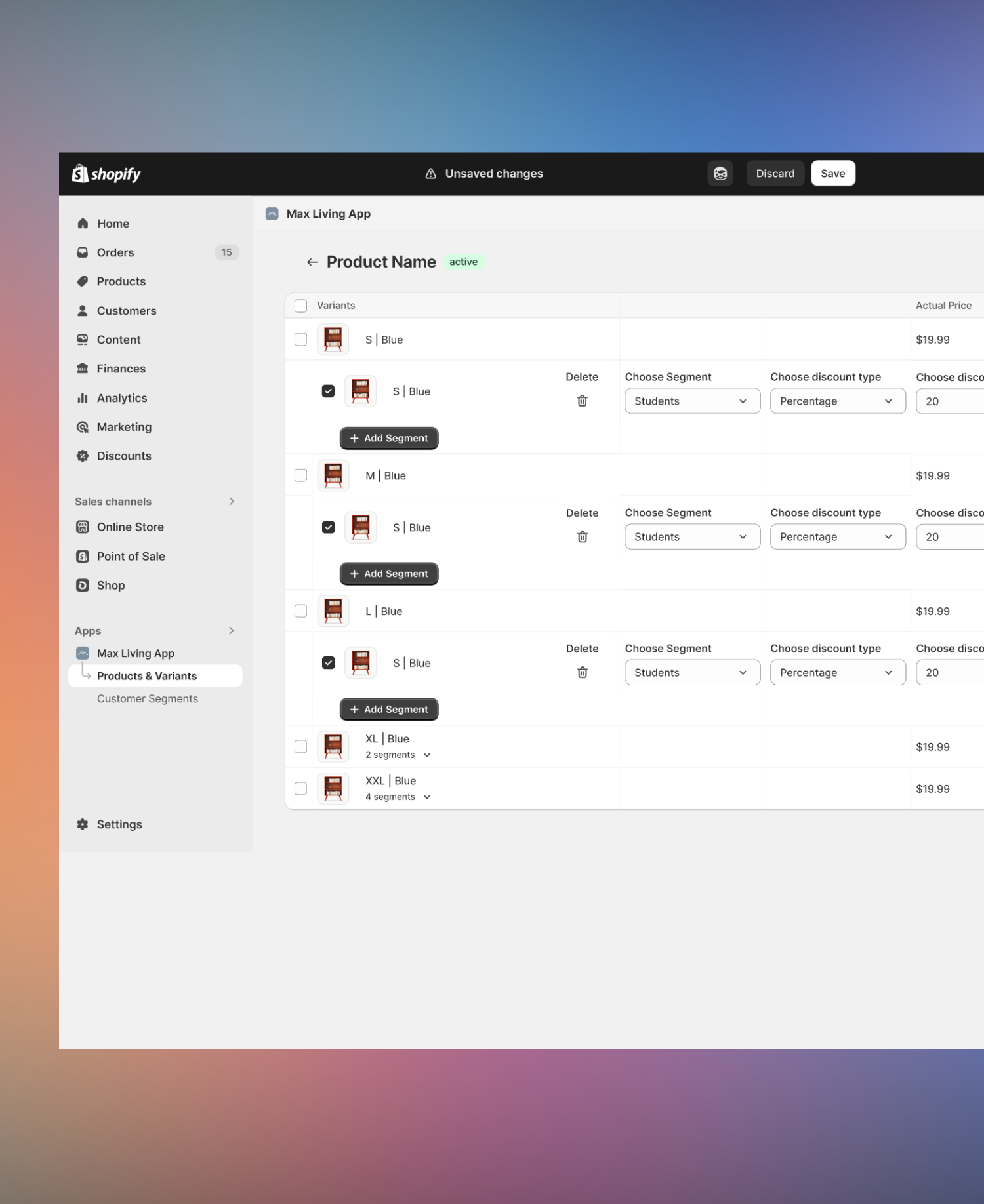Check the M | Blue variant checkbox

[x=300, y=475]
